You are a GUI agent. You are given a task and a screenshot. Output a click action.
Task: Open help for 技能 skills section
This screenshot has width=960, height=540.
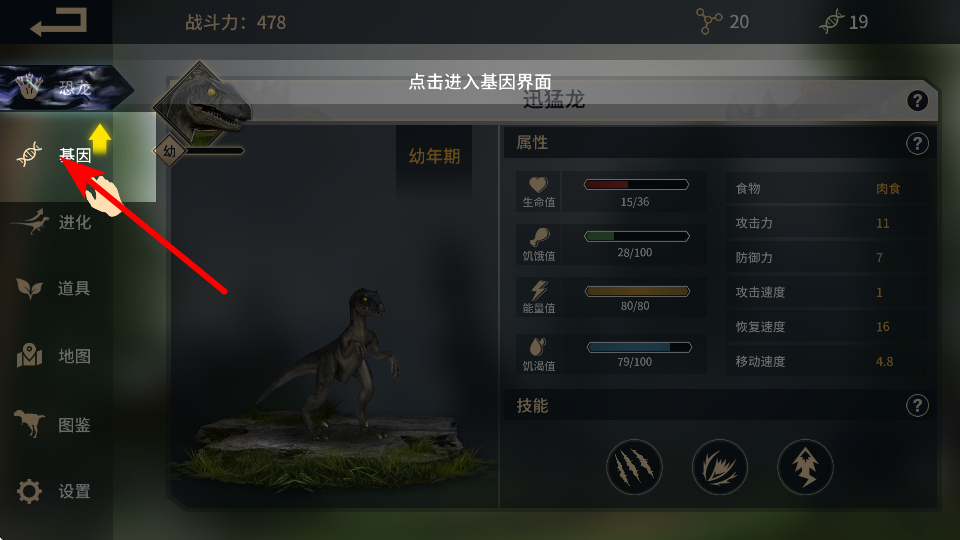coord(917,405)
